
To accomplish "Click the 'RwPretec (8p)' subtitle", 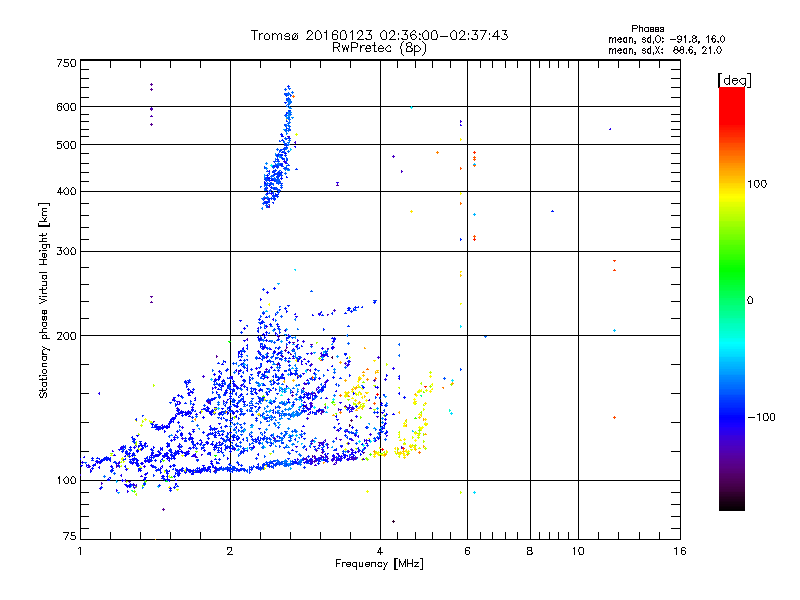I will (x=379, y=48).
